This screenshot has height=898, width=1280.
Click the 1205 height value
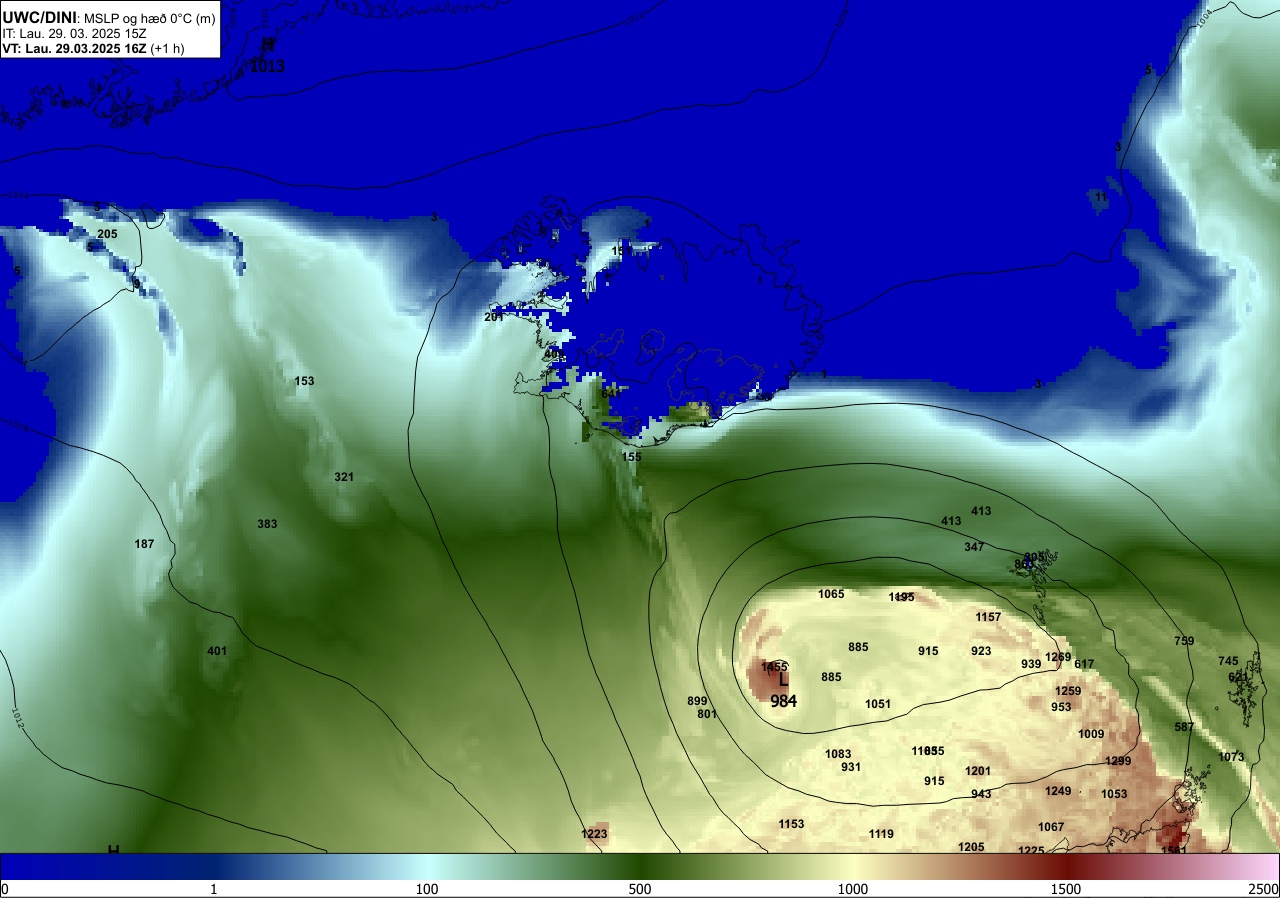tap(971, 847)
